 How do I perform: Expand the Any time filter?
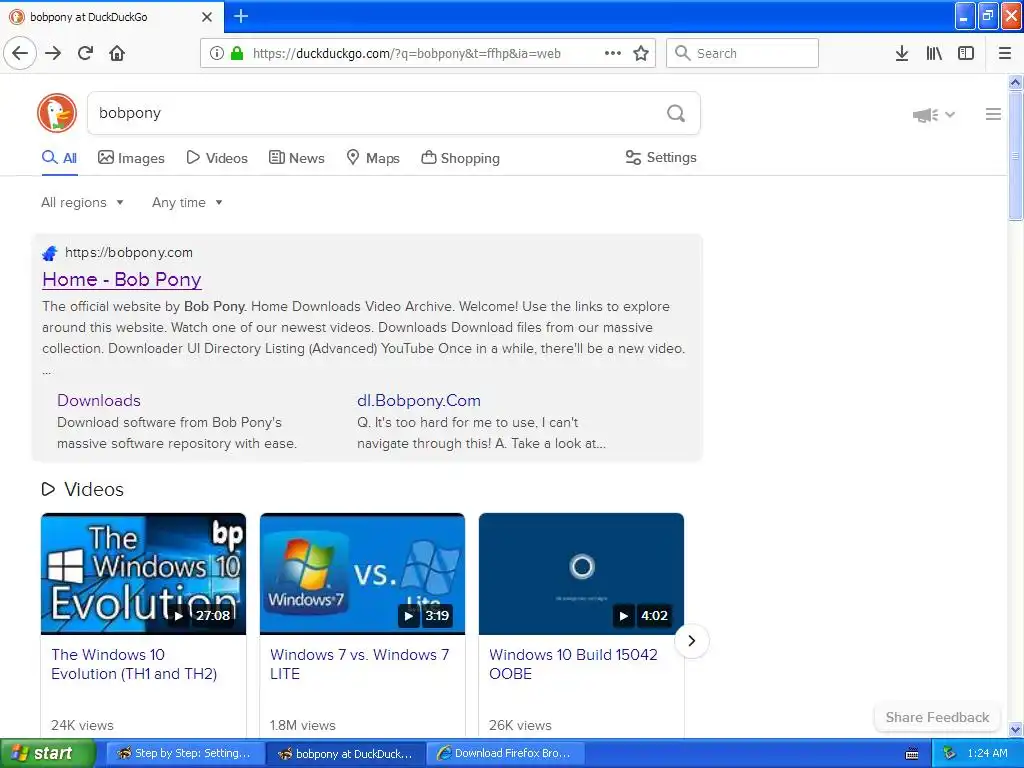(x=187, y=202)
